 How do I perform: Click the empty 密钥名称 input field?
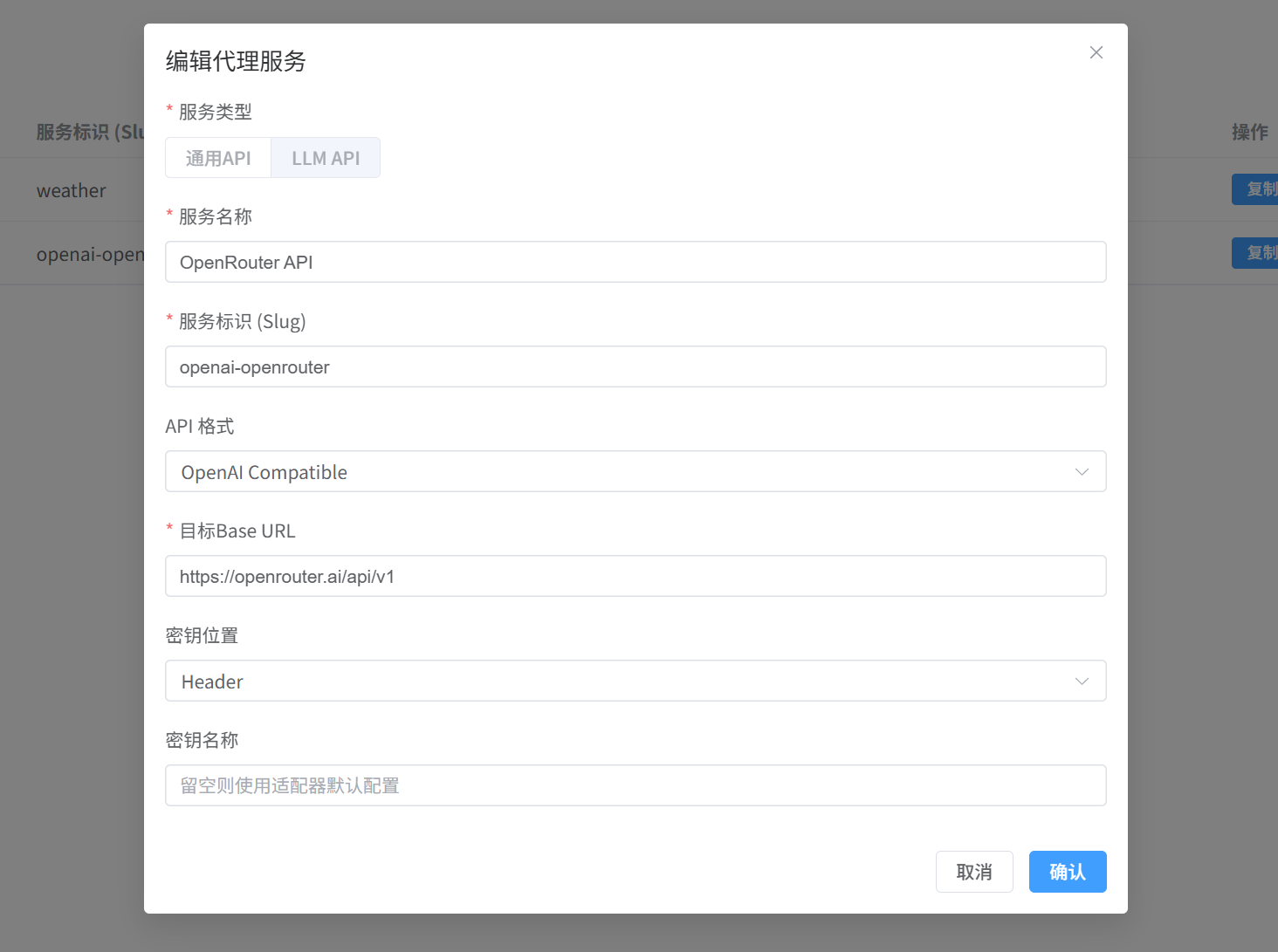635,785
